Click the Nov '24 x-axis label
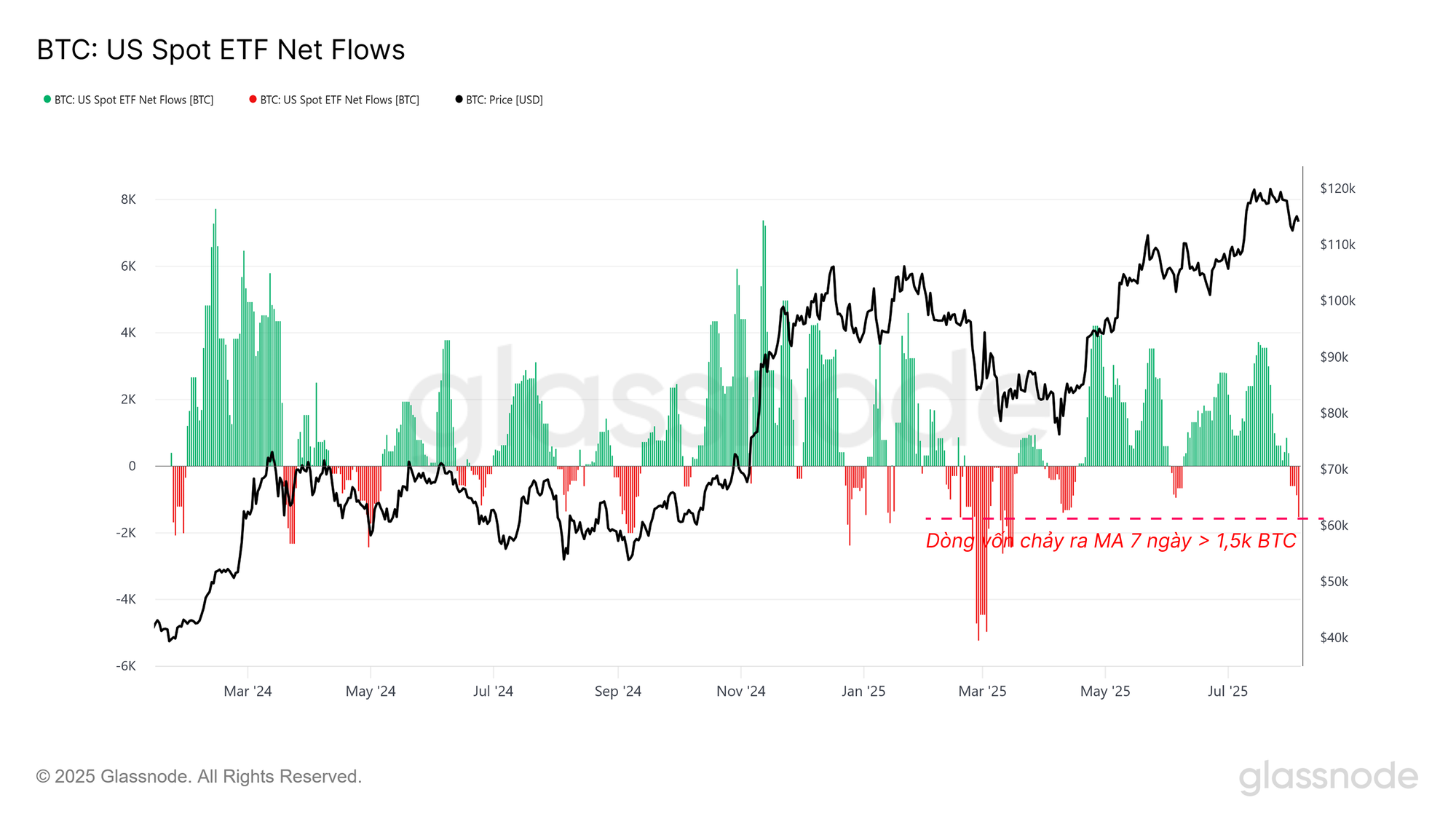The height and width of the screenshot is (819, 1456). [740, 691]
